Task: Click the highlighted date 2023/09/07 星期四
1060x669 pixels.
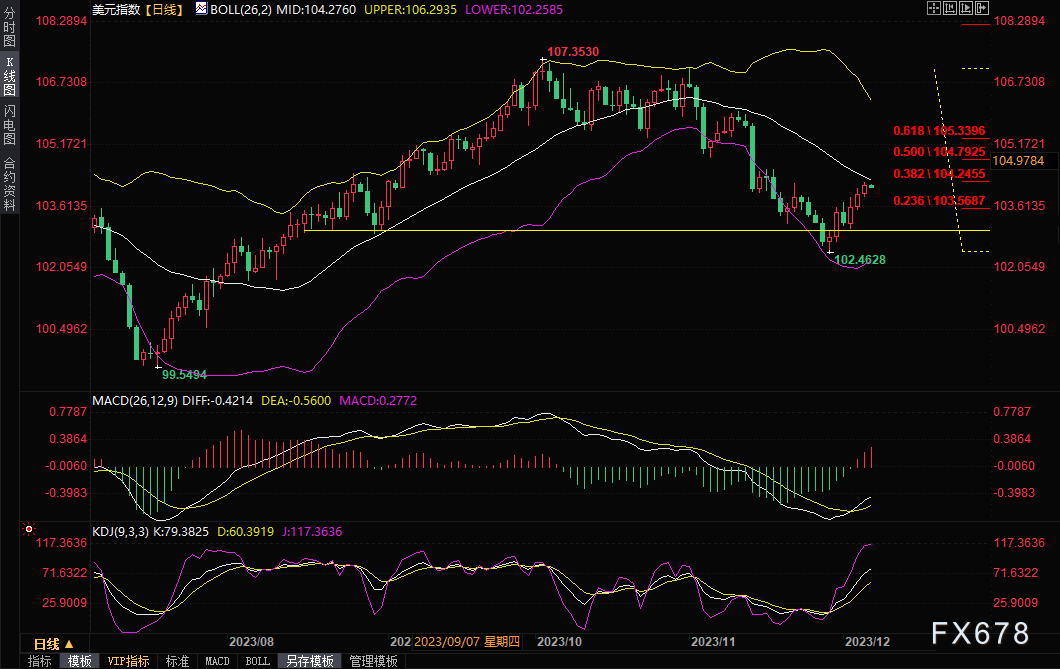Action: 467,642
